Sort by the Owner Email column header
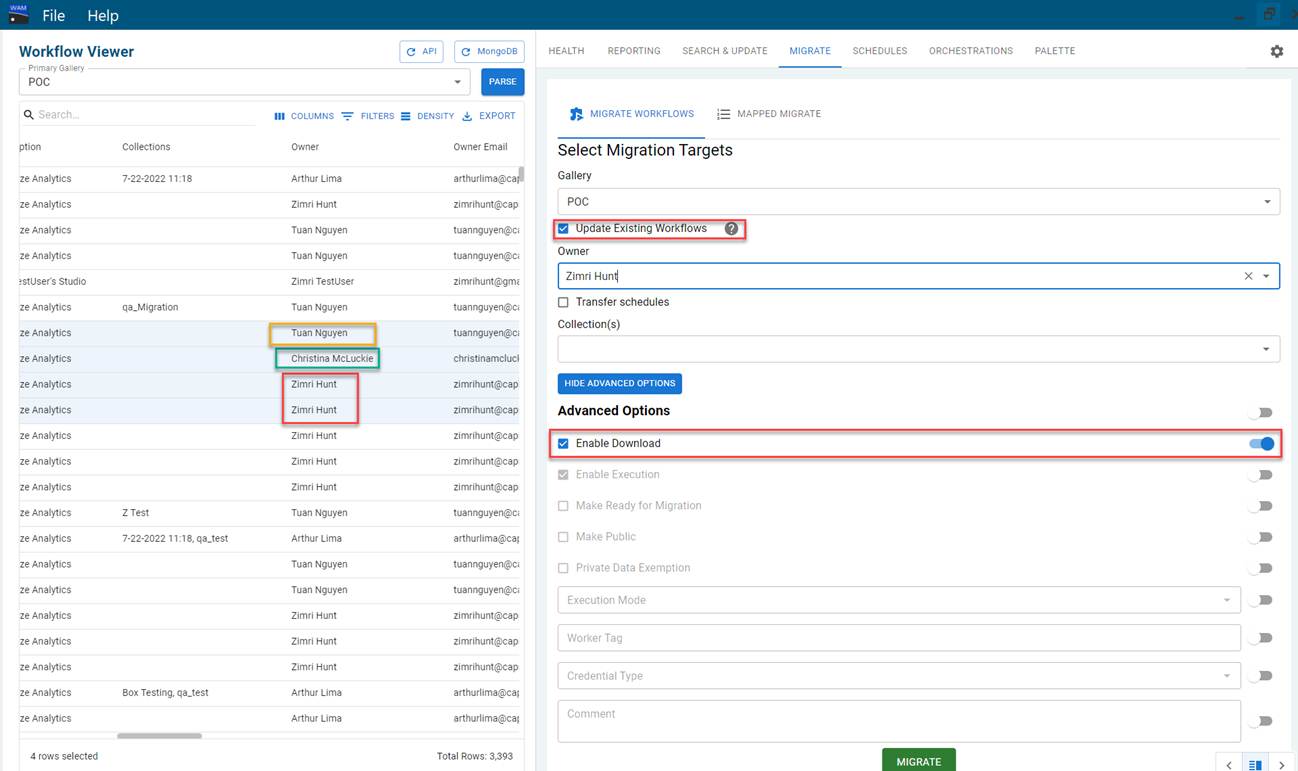1298x771 pixels. (x=481, y=147)
